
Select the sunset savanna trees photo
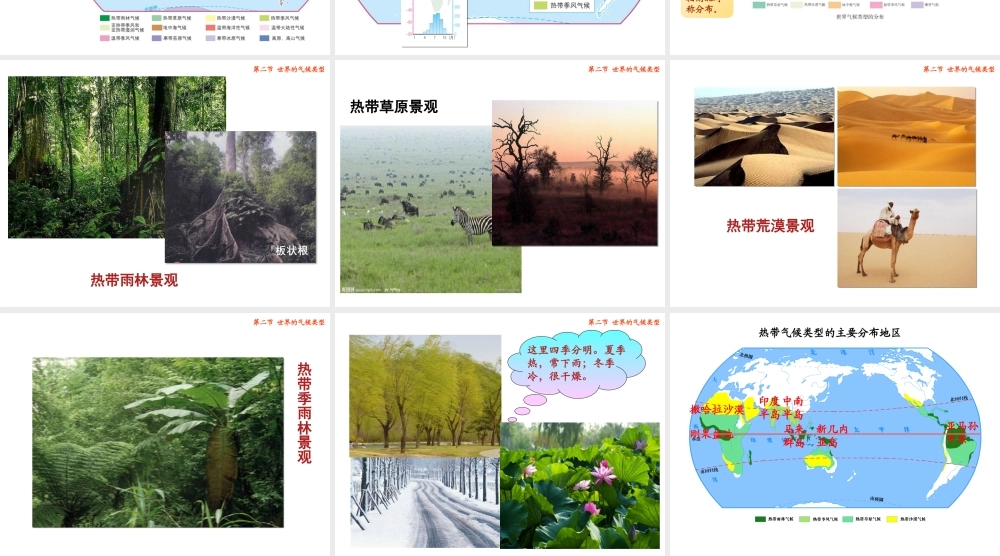point(575,173)
